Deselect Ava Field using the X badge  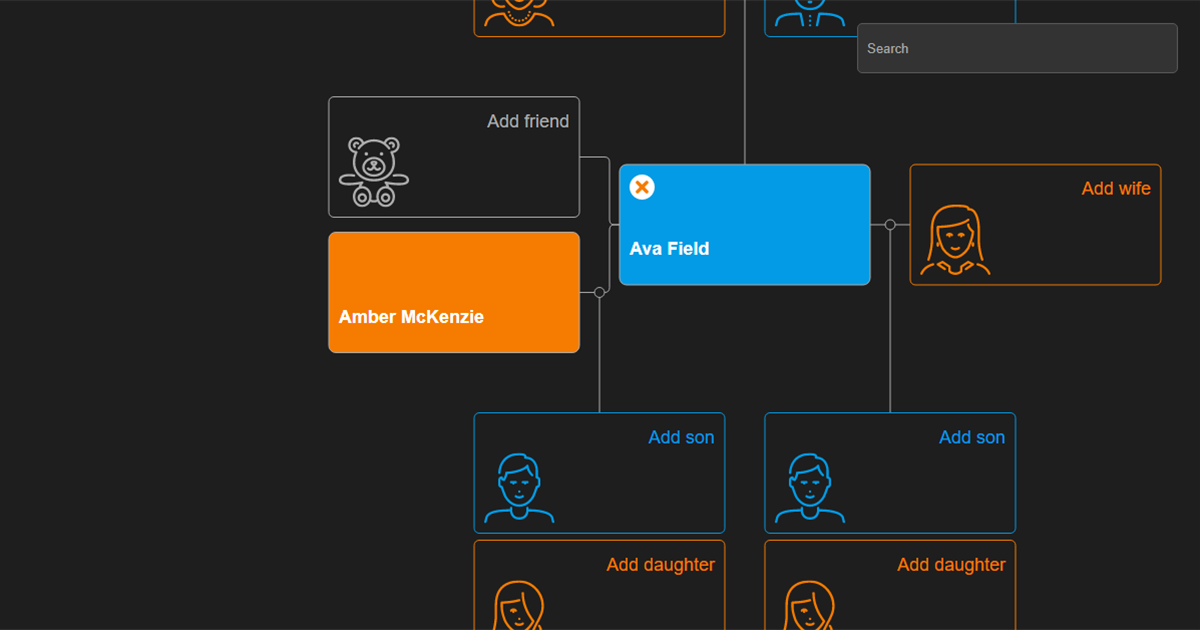point(641,187)
